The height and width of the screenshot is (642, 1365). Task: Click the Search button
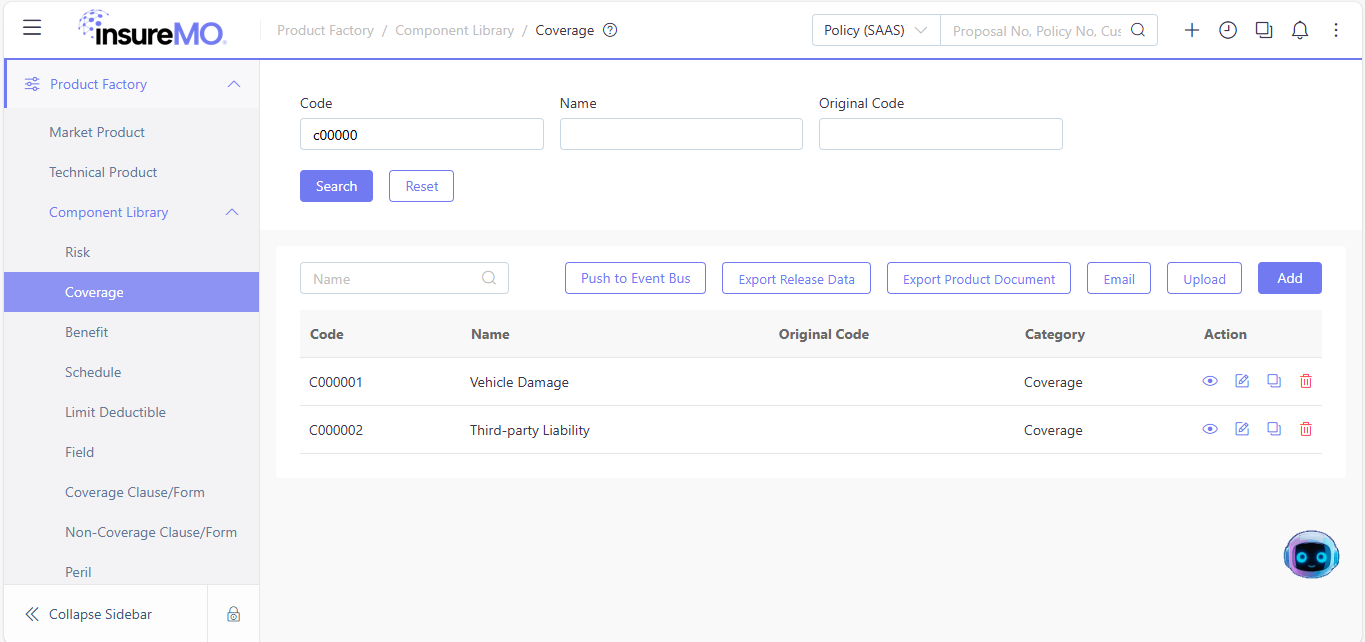(336, 186)
